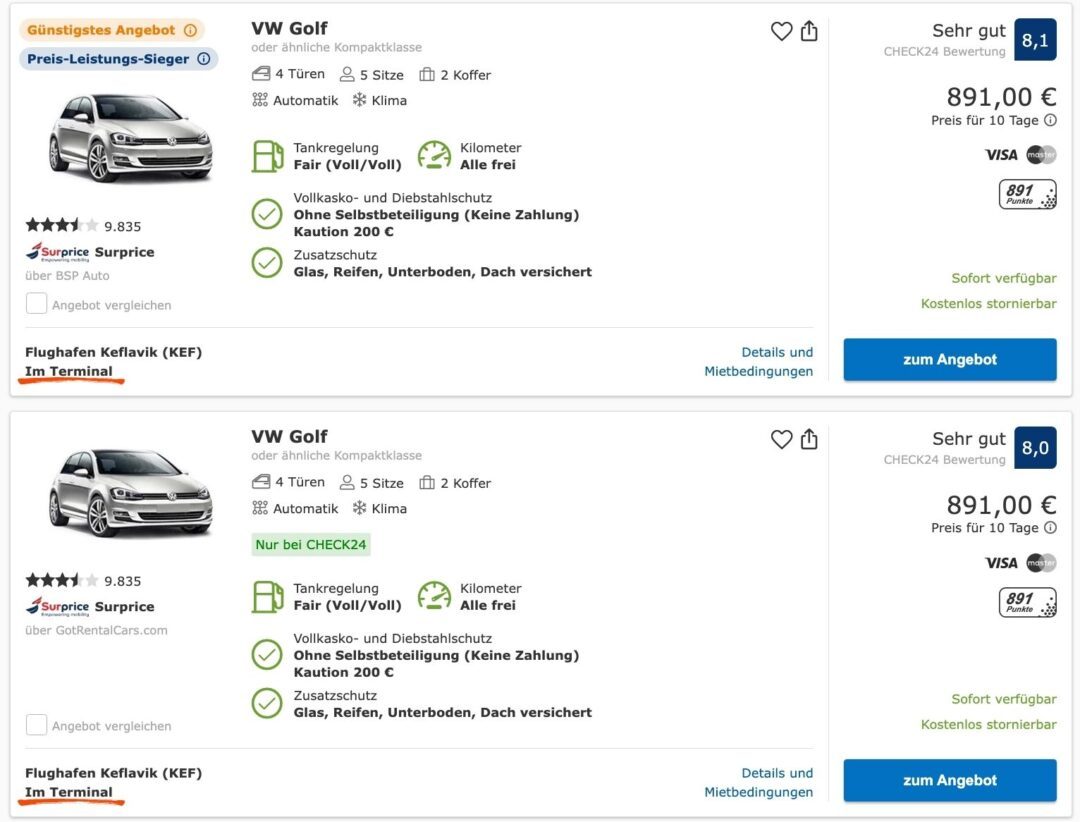Share the second VW Golf offer

pos(809,439)
